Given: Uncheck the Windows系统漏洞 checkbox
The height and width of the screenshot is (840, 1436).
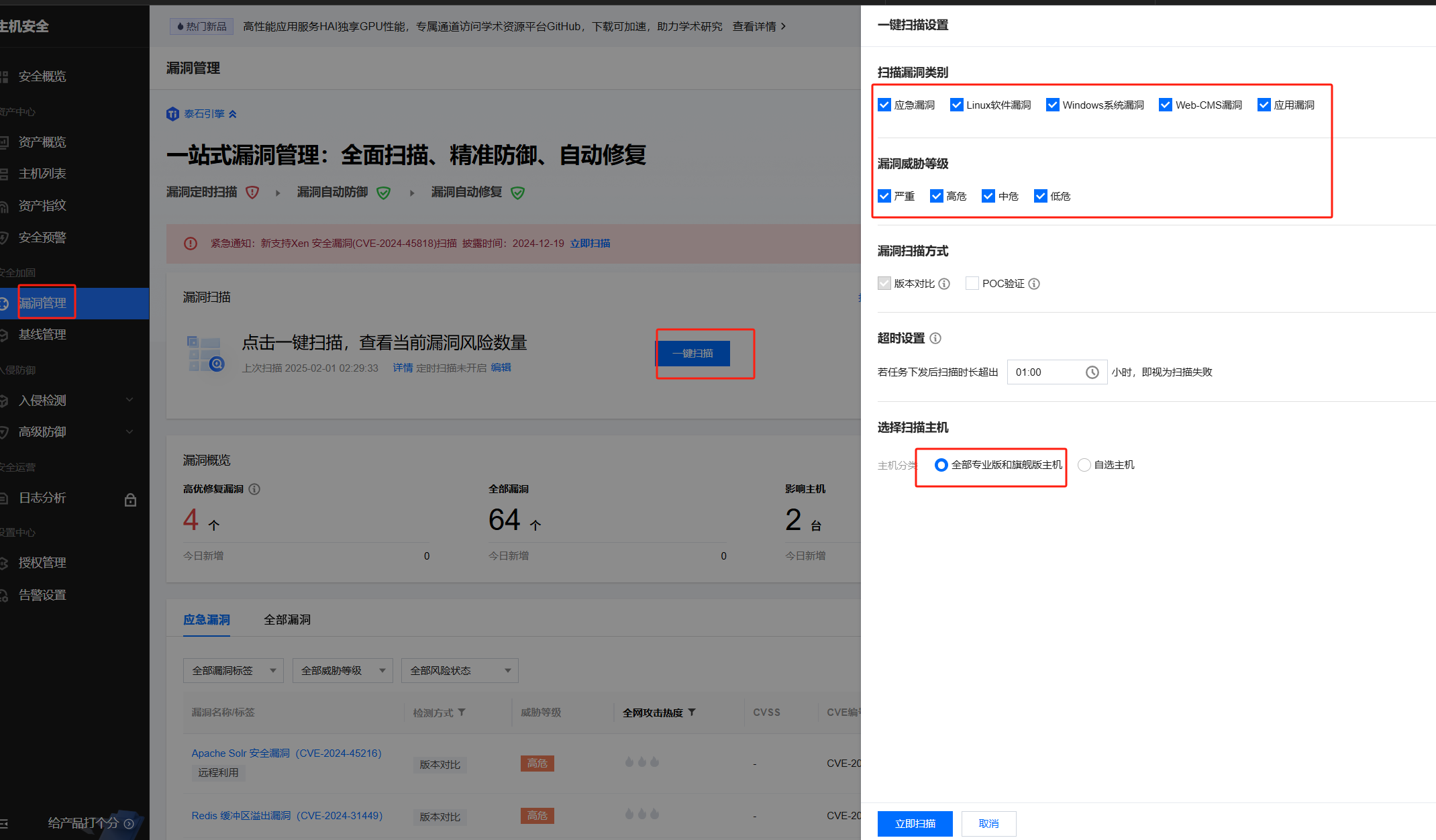Looking at the screenshot, I should (1052, 105).
